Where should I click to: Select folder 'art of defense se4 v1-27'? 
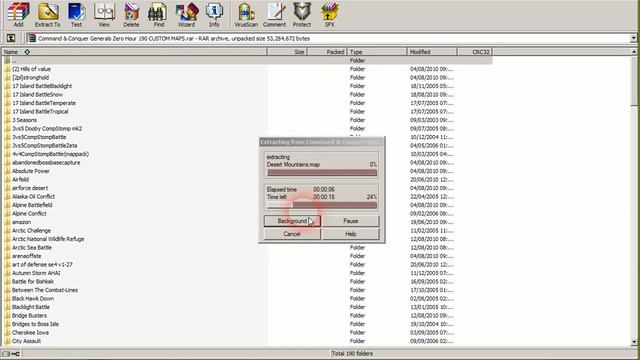point(42,264)
